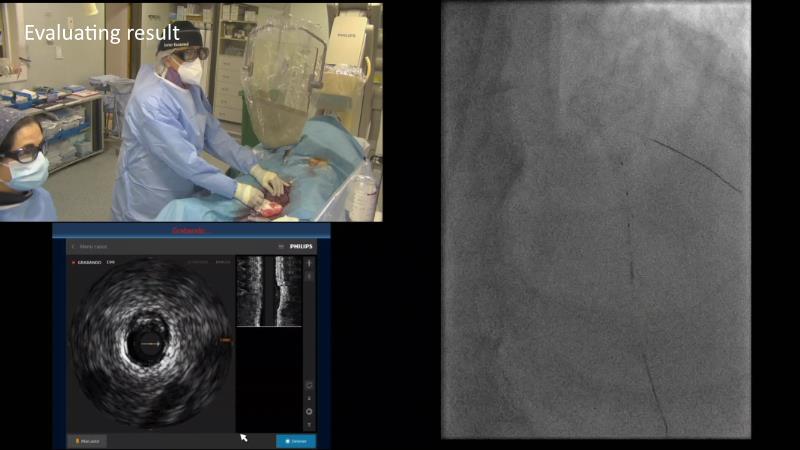Open the ring-shaped settings icon in sidebar
Screen dimensions: 800x450
click(309, 411)
